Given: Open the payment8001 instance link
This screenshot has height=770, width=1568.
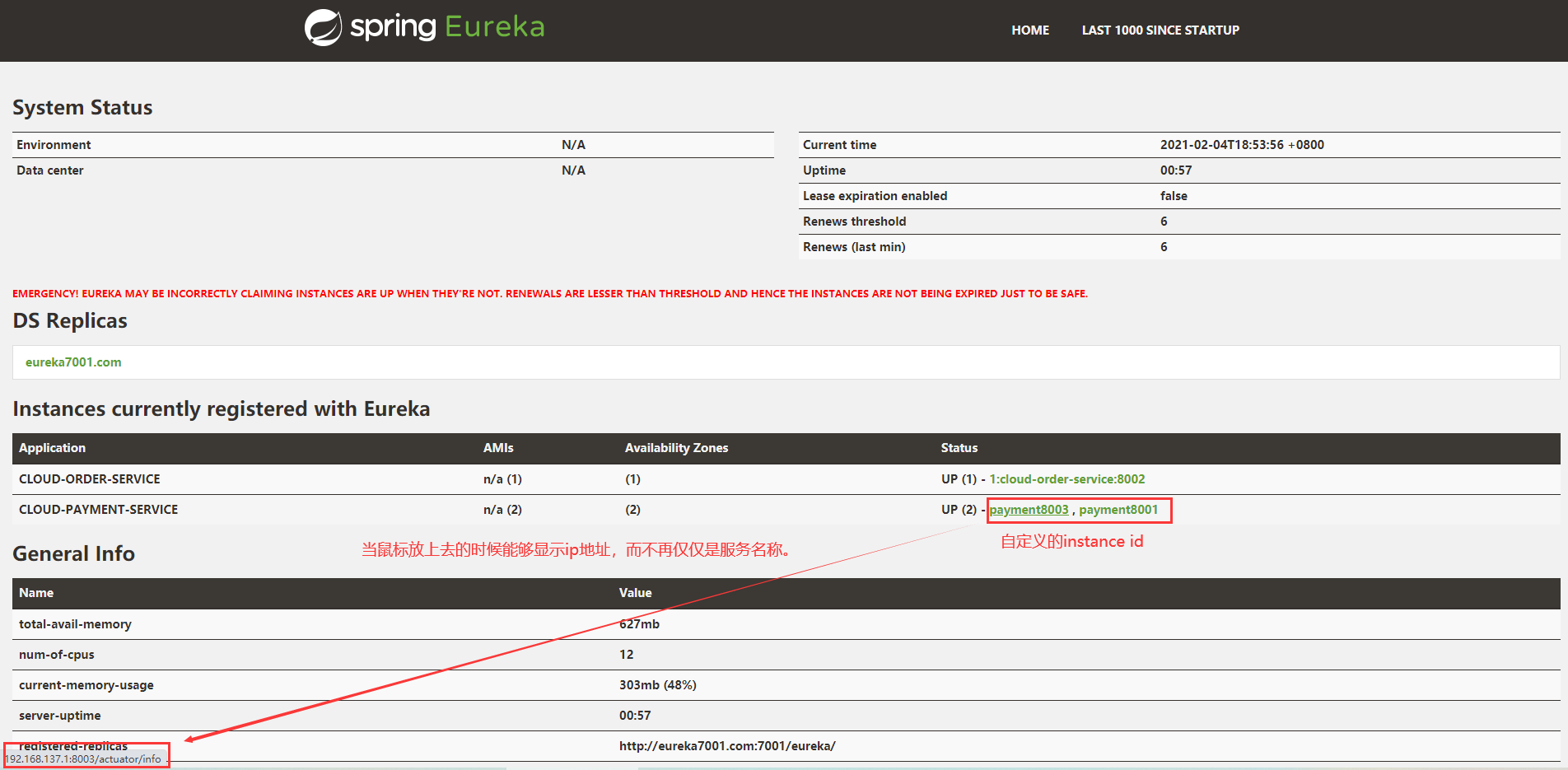Looking at the screenshot, I should 1118,510.
